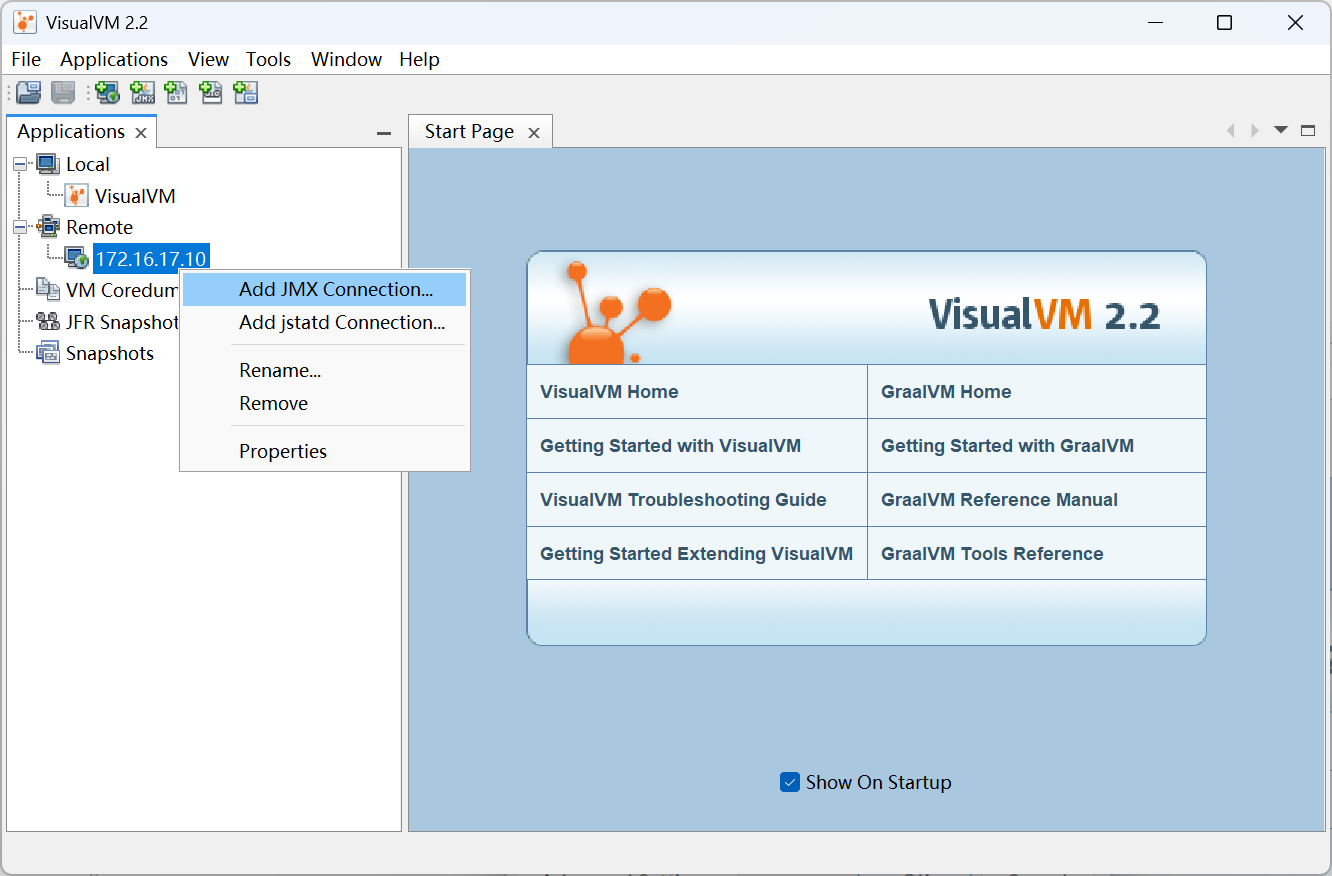Open the Tools menu
The height and width of the screenshot is (876, 1332).
(268, 59)
